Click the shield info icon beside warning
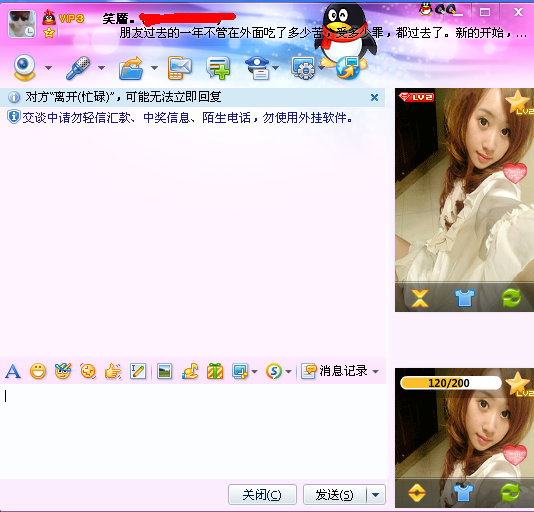Viewport: 534px width, 512px height. tap(14, 117)
